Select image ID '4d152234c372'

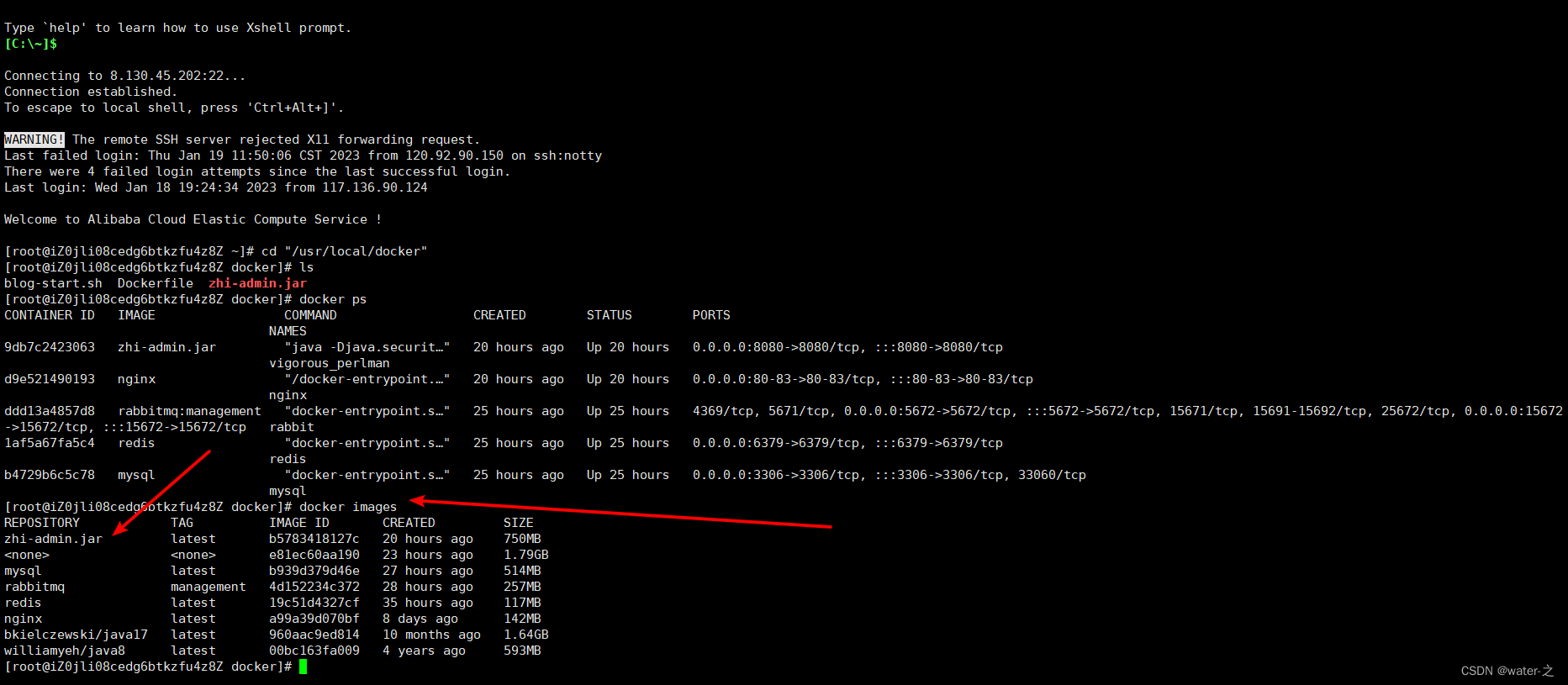(314, 587)
